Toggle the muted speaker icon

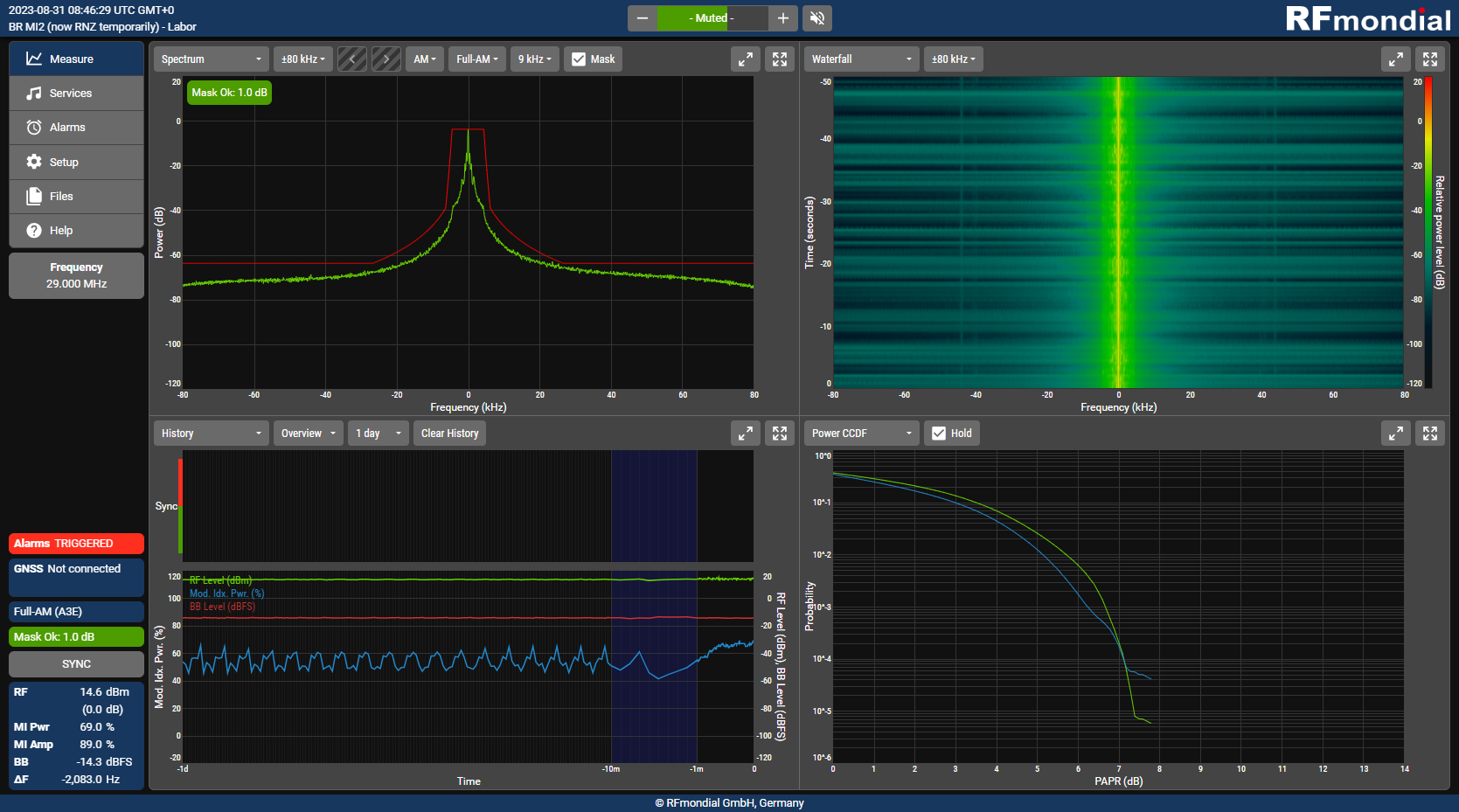817,18
